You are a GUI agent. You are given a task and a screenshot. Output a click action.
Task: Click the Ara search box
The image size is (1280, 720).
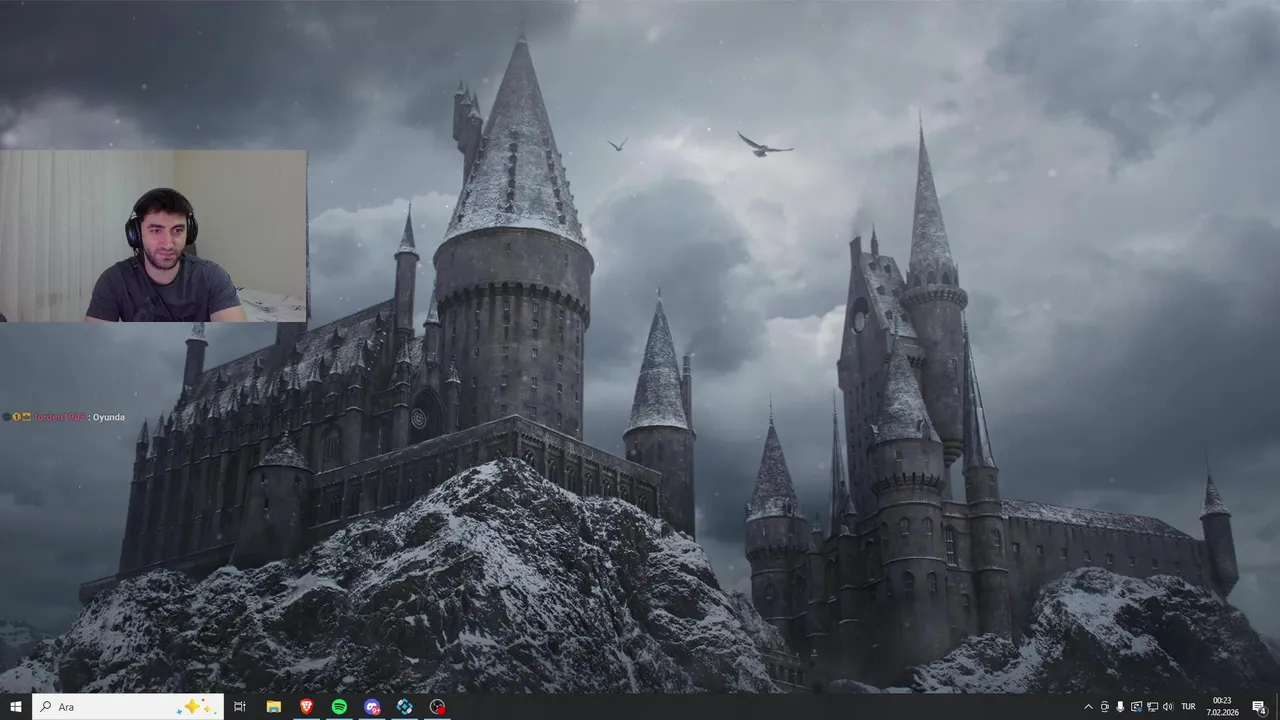pyautogui.click(x=128, y=707)
